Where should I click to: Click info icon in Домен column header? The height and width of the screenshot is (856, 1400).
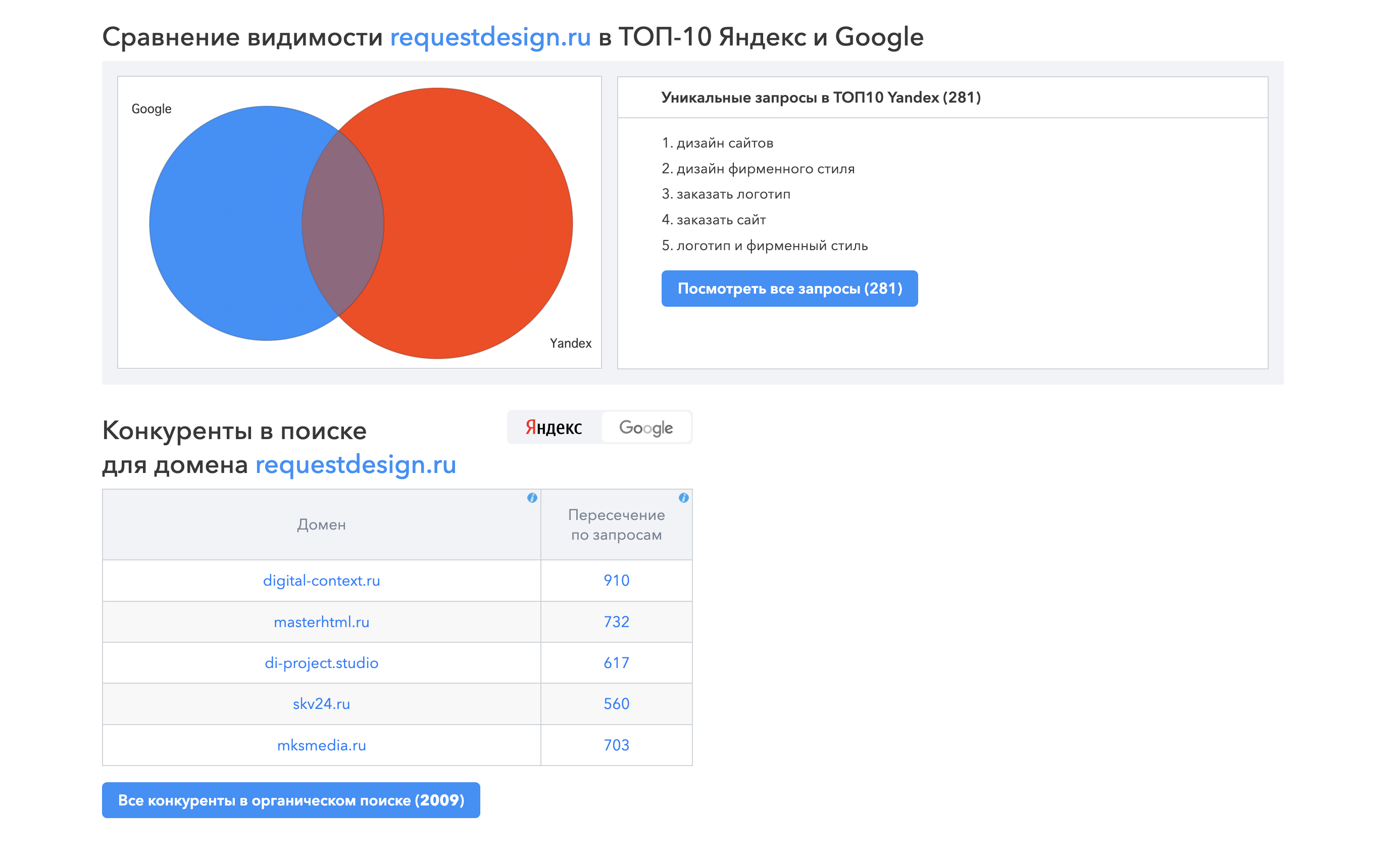tap(532, 498)
